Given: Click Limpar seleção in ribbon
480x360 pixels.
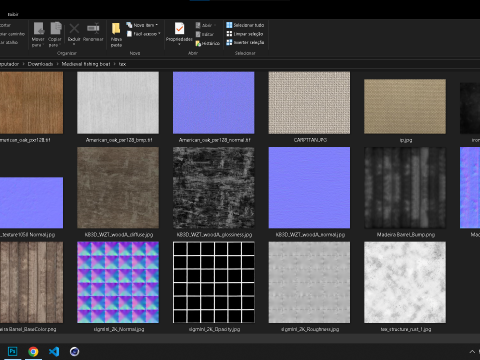Looking at the screenshot, I should pos(245,34).
